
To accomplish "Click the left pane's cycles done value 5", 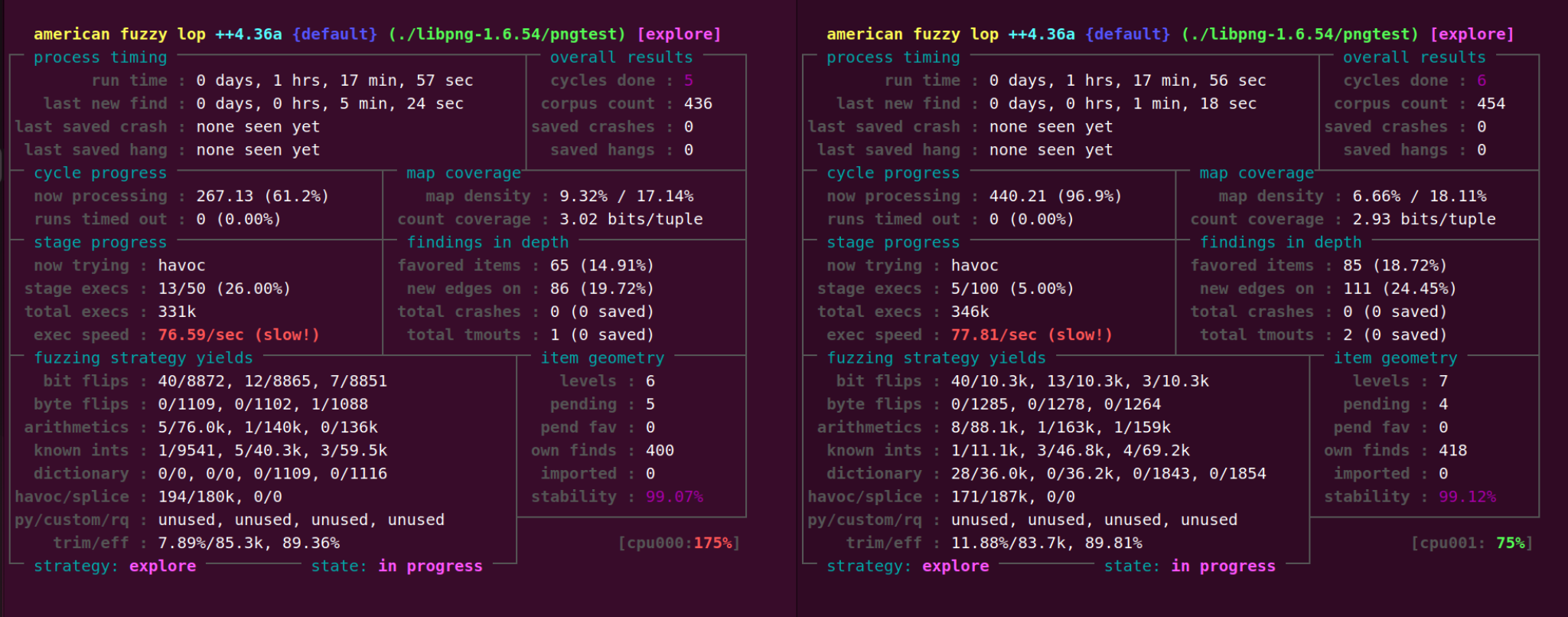I will [689, 80].
